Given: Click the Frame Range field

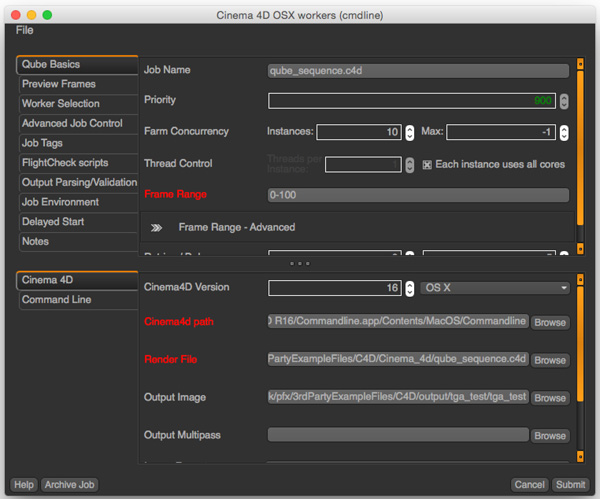Looking at the screenshot, I should 418,195.
